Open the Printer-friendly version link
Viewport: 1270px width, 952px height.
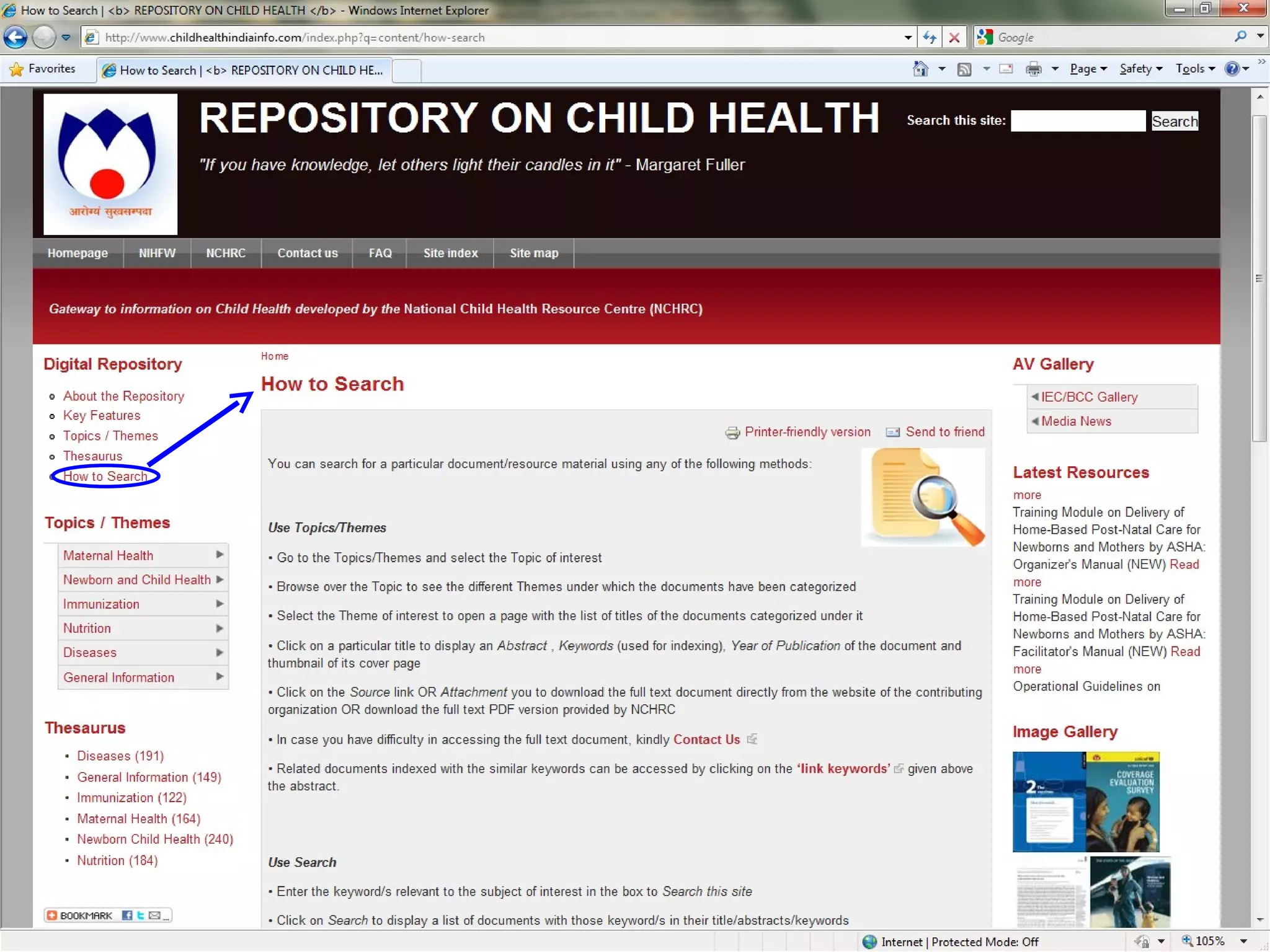(x=807, y=432)
